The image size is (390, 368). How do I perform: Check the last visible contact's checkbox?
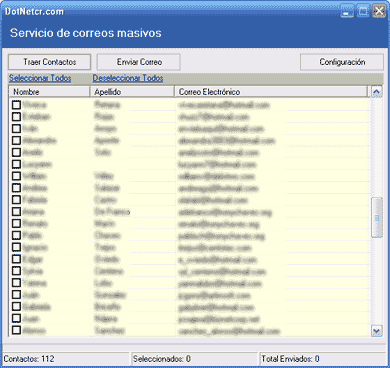tap(16, 330)
